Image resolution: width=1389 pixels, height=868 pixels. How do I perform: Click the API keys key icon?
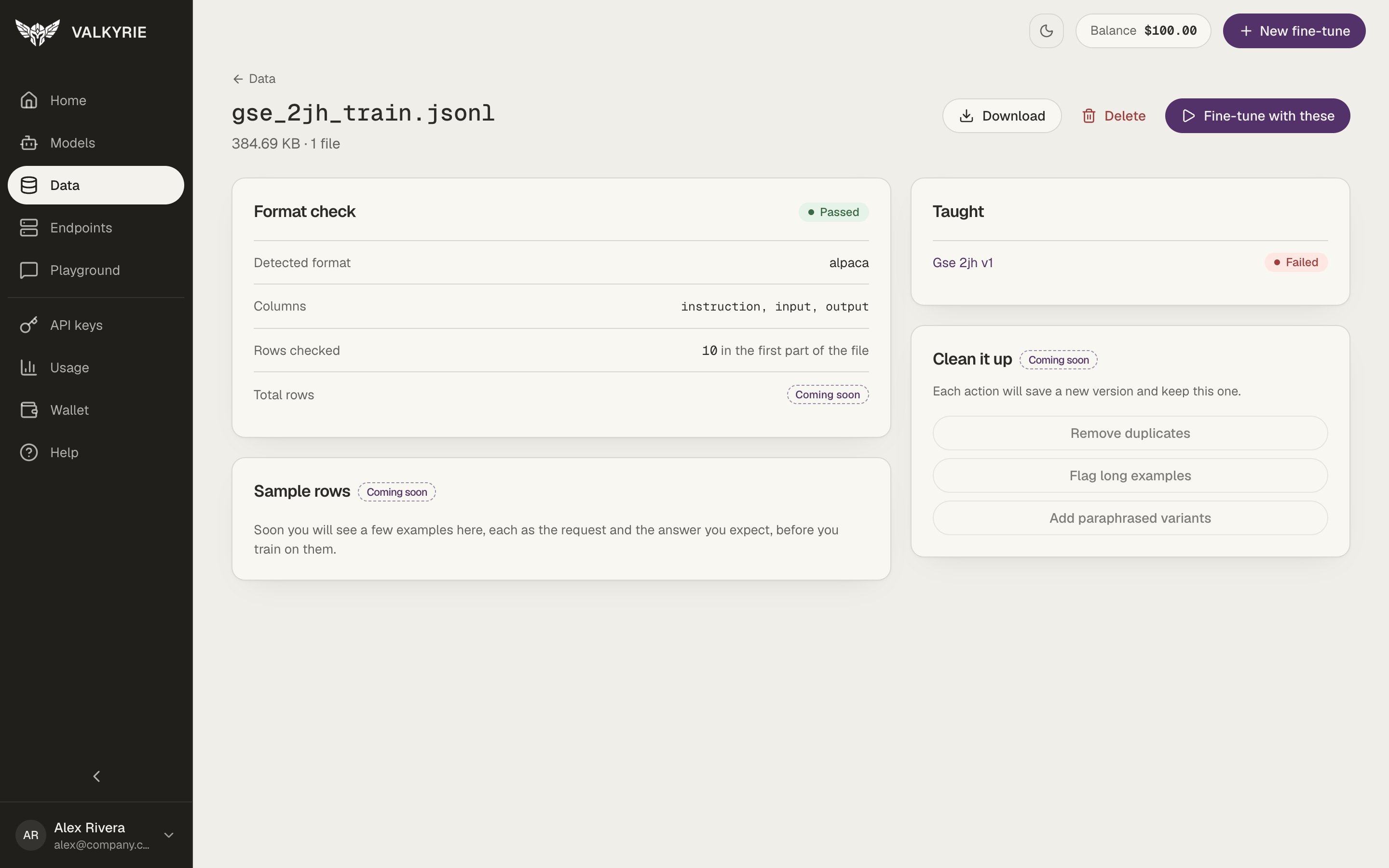tap(29, 325)
